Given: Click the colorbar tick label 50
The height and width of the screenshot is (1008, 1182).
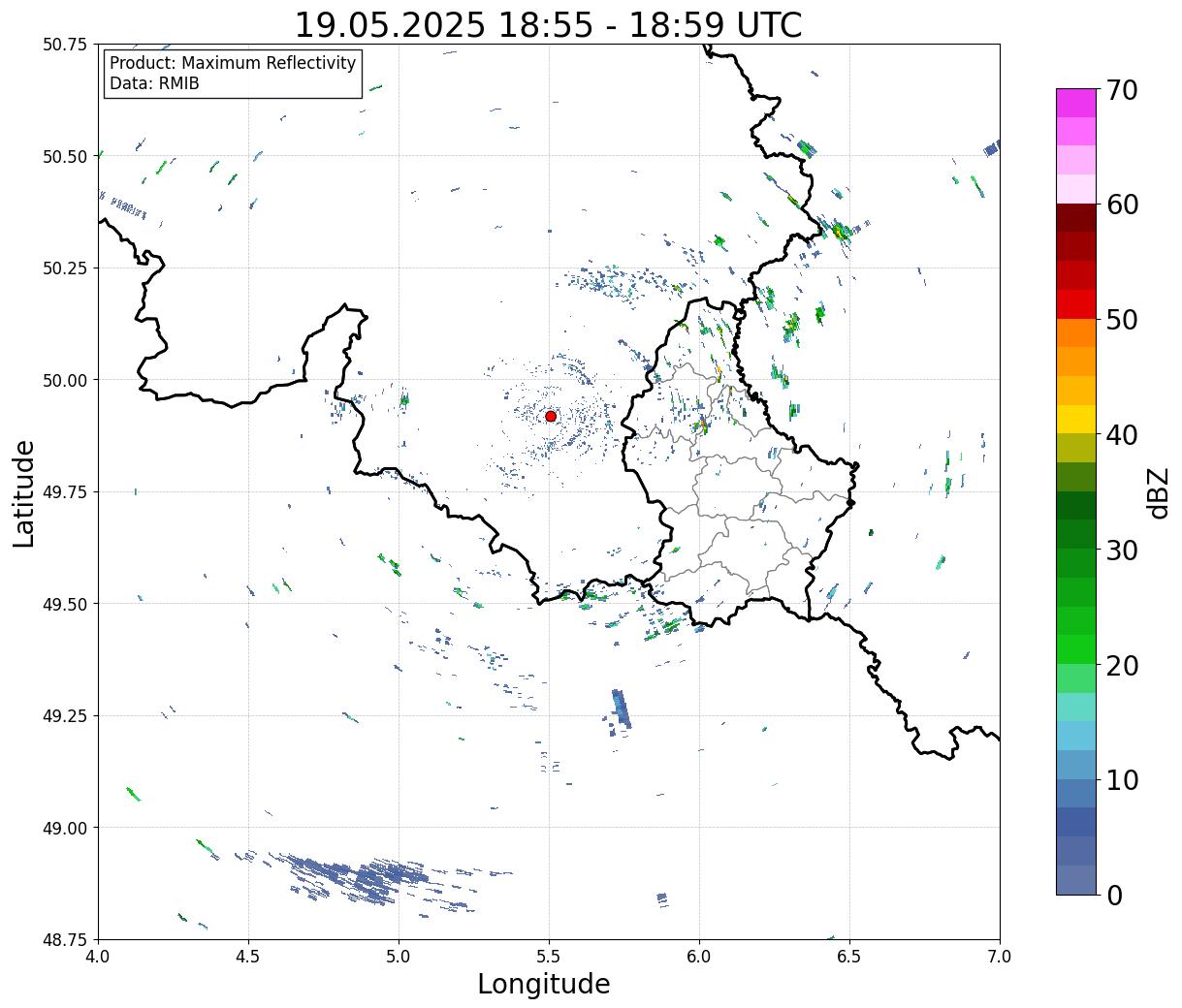Looking at the screenshot, I should click(1121, 319).
